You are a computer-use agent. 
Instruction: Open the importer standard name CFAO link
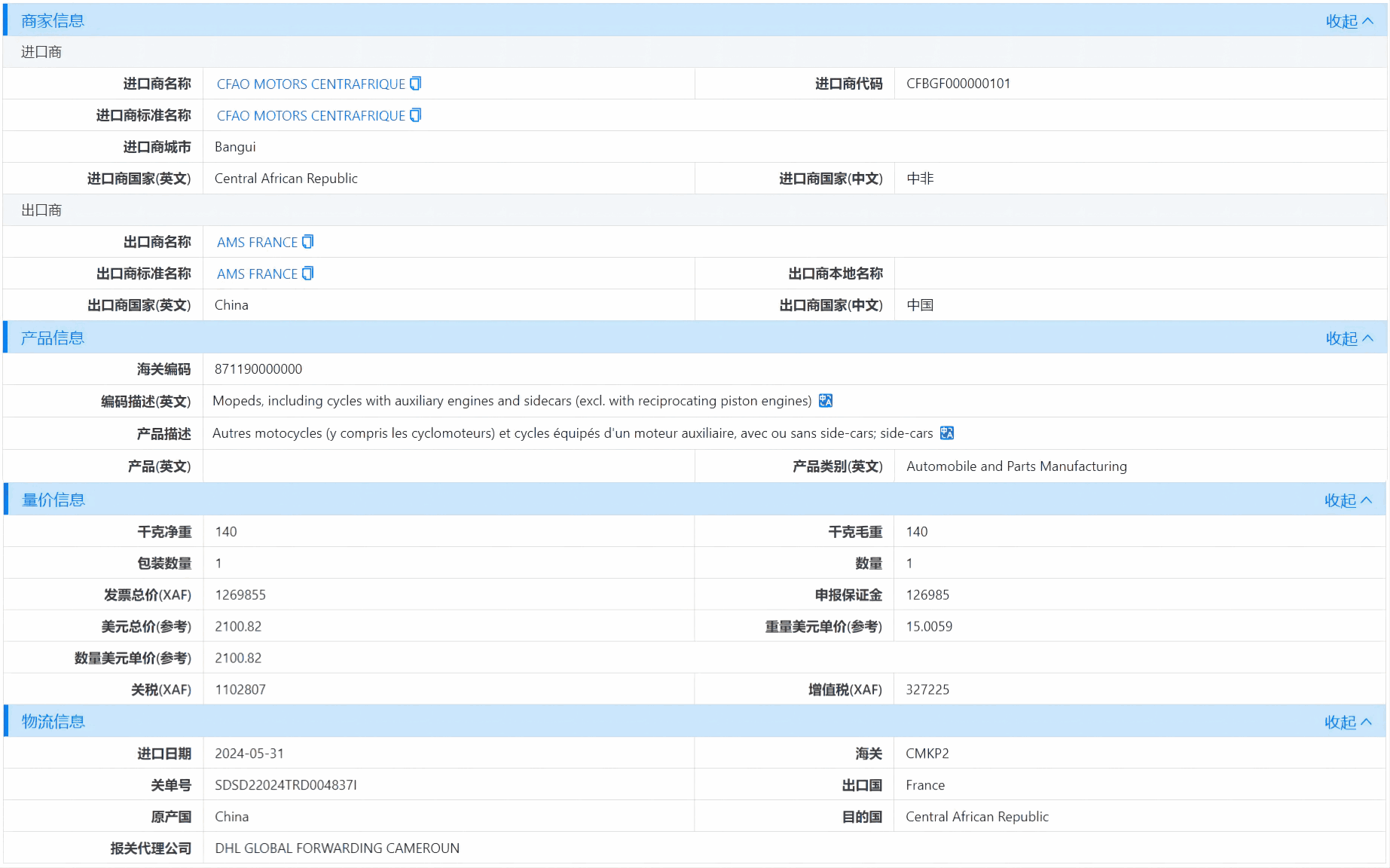pos(310,115)
